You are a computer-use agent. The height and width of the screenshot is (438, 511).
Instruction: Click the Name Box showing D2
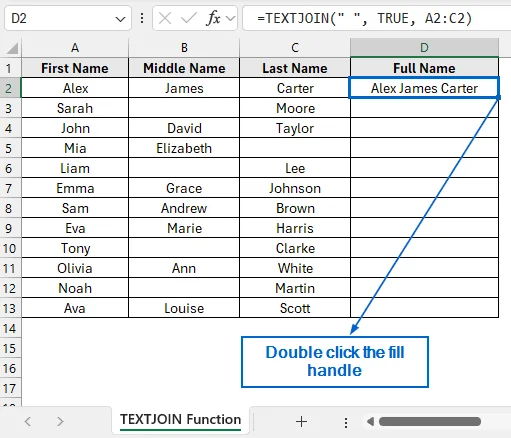click(68, 18)
